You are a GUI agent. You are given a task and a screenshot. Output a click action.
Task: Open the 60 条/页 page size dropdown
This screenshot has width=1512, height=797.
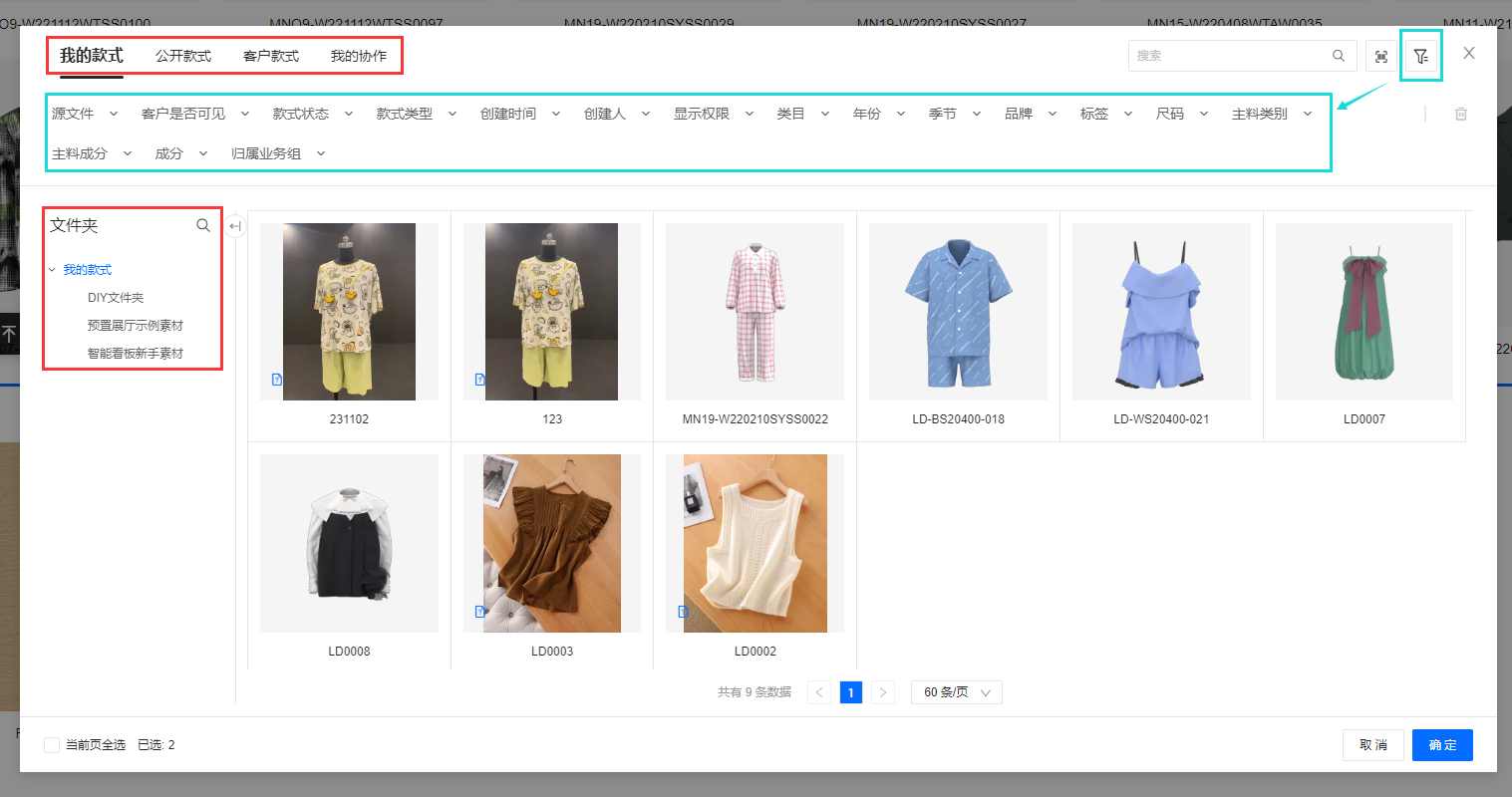pos(956,692)
